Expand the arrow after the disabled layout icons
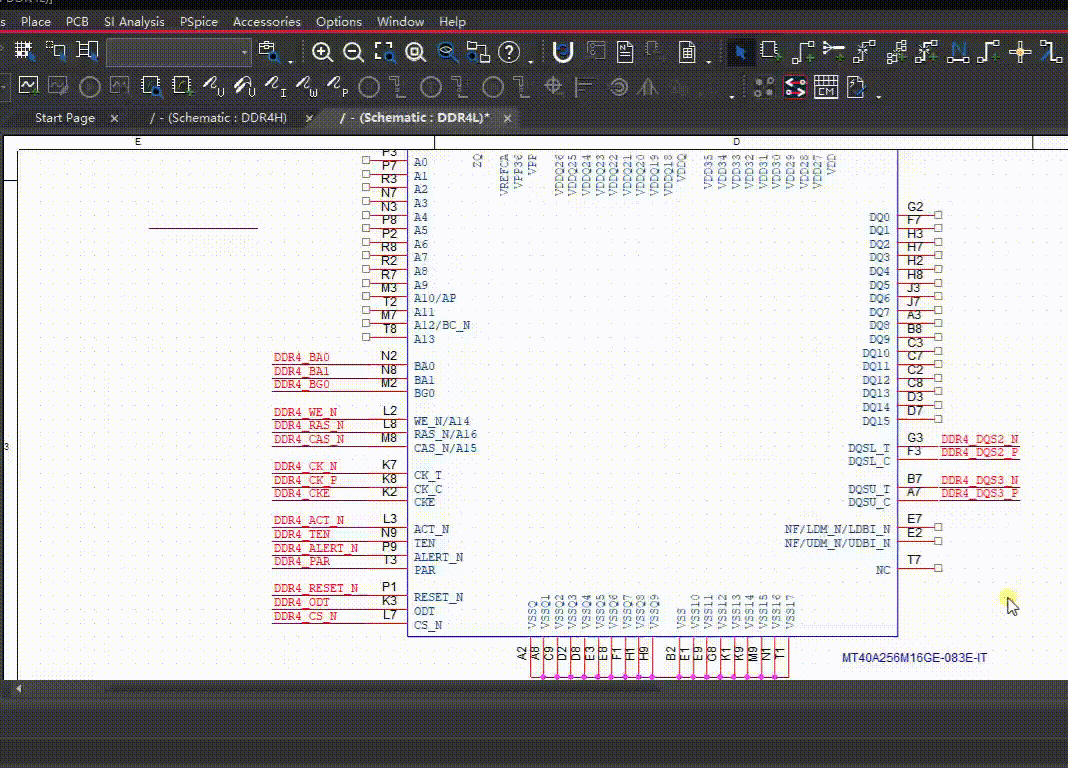This screenshot has height=768, width=1068. (x=732, y=97)
